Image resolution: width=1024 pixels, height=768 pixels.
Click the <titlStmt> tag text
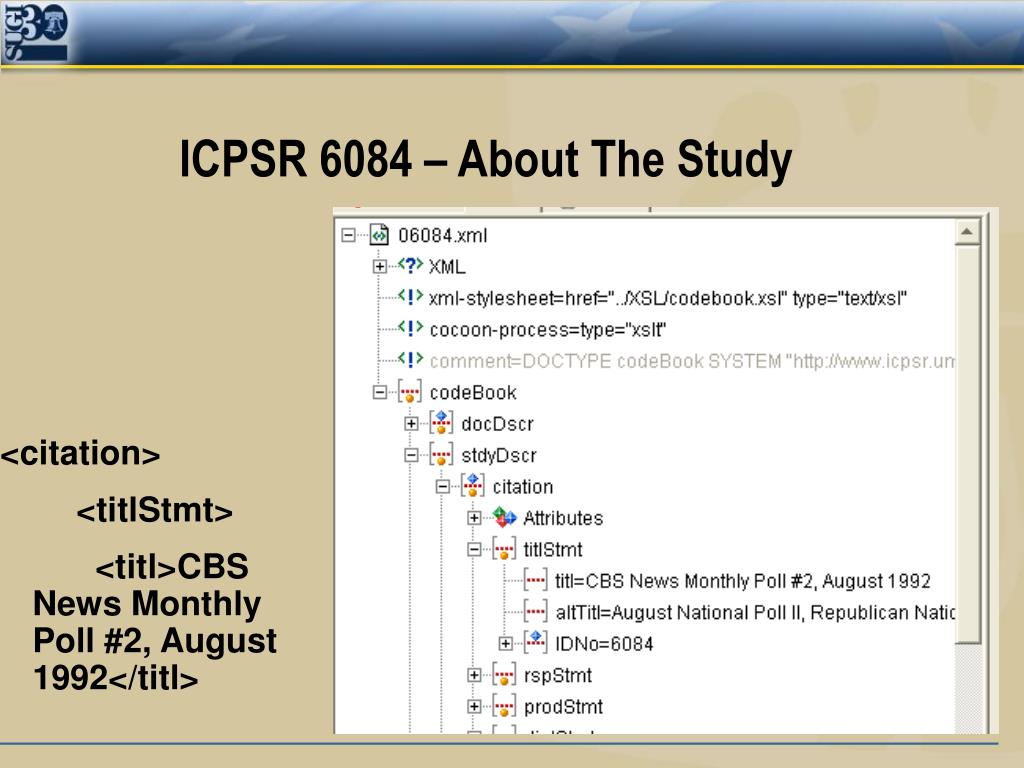click(x=155, y=510)
